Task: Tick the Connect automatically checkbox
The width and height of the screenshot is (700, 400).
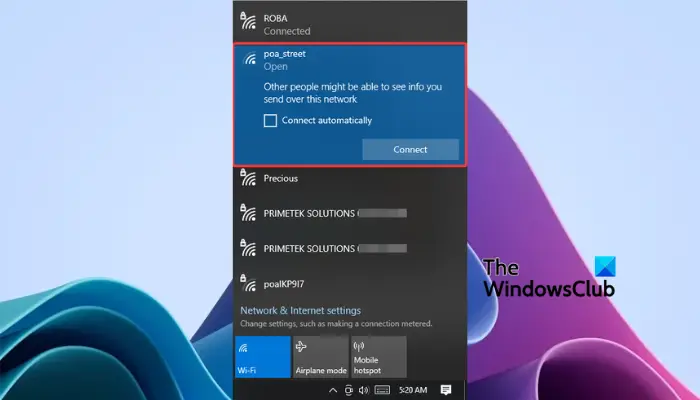Action: coord(270,121)
